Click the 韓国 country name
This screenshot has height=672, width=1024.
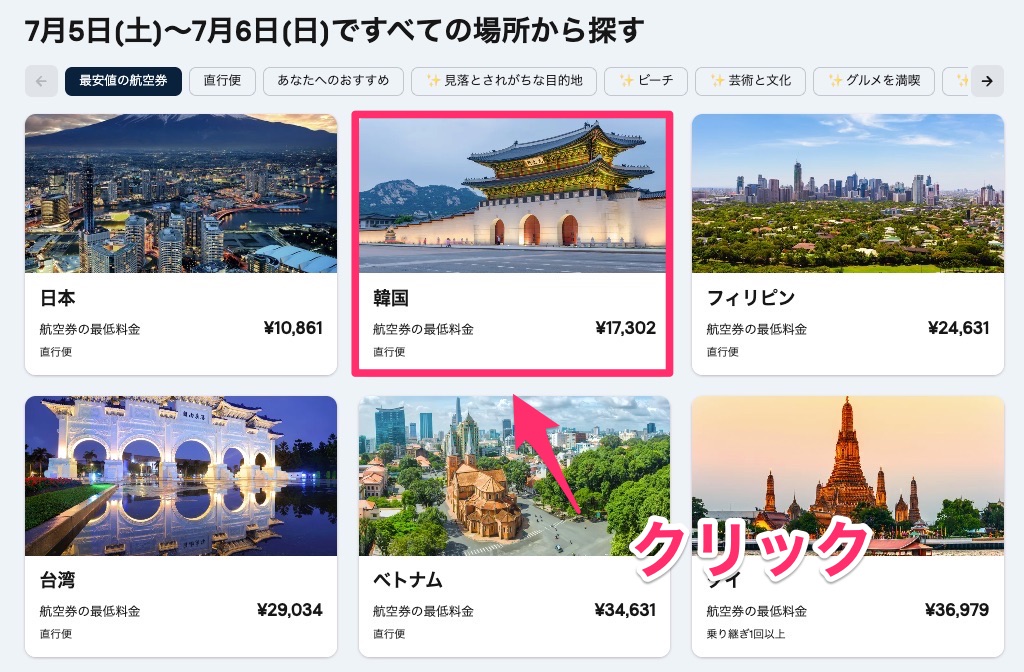coord(391,298)
